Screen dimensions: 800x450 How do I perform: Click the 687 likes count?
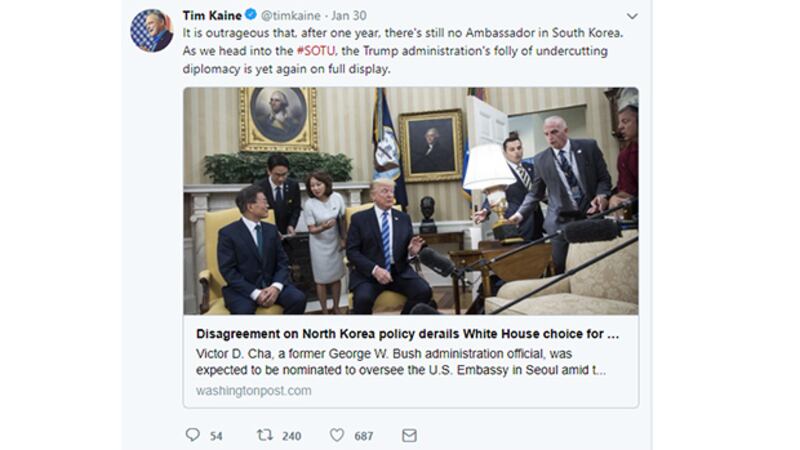click(x=364, y=436)
